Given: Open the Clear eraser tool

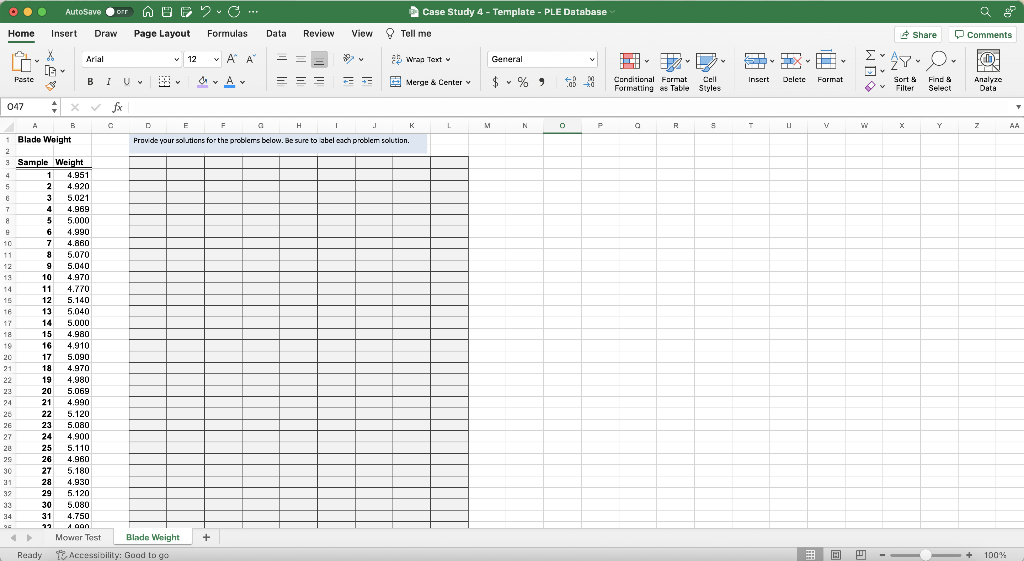Looking at the screenshot, I should pos(870,86).
